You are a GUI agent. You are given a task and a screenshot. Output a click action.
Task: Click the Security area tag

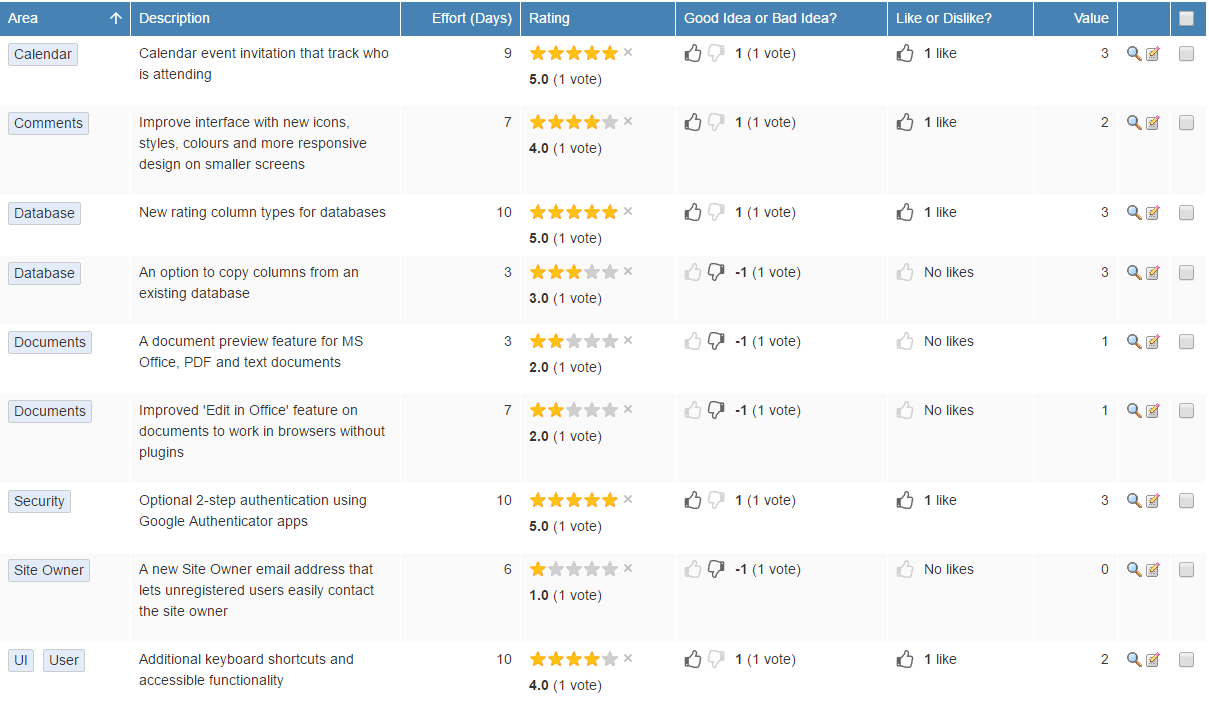point(39,501)
